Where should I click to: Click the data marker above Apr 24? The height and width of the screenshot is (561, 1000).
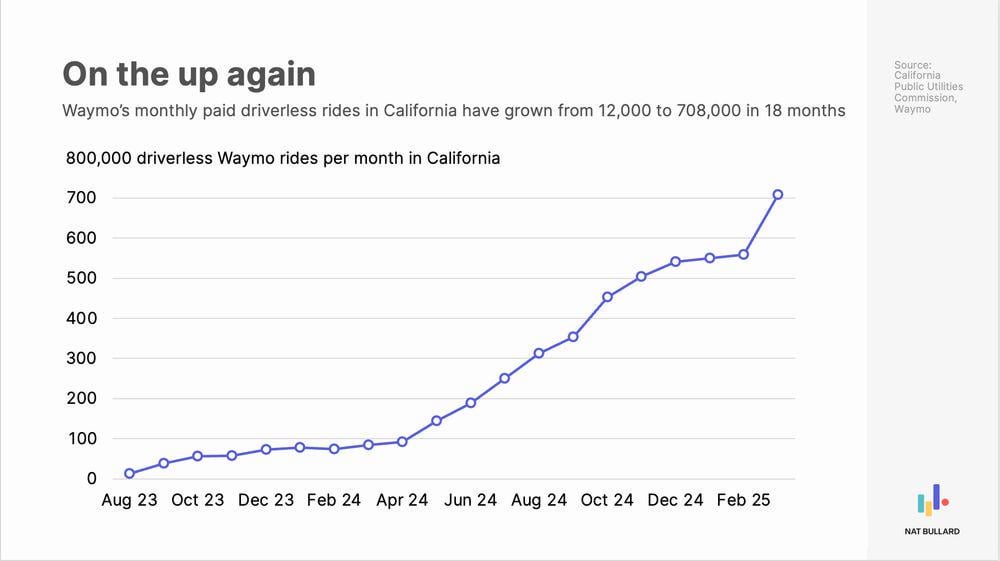click(x=402, y=442)
